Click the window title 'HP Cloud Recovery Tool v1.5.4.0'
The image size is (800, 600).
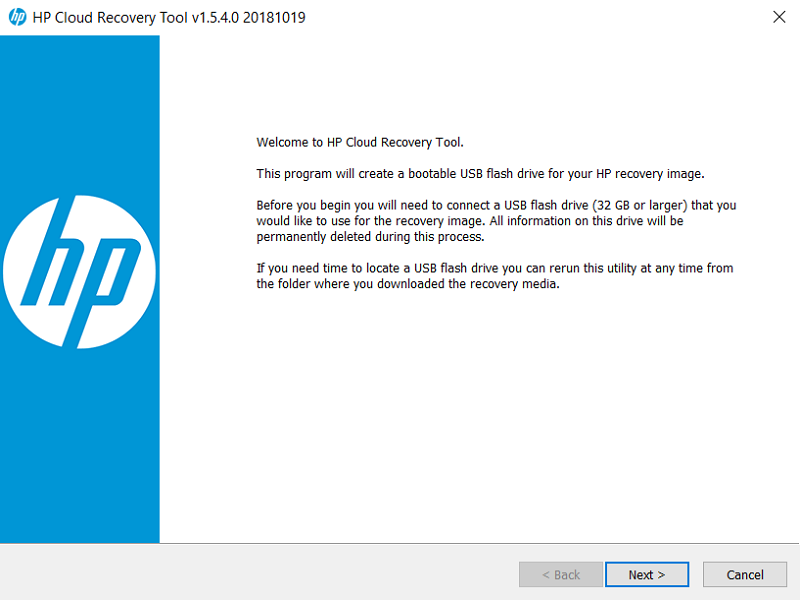[x=169, y=17]
